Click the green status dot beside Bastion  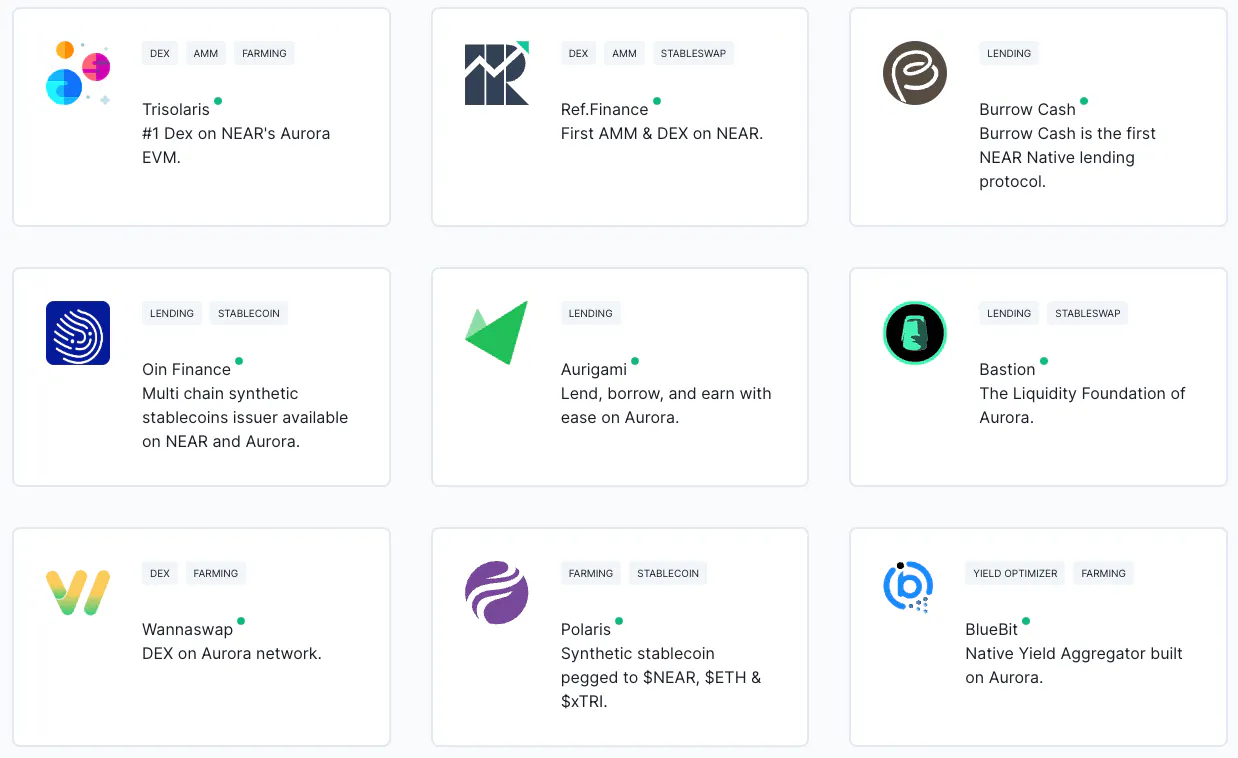(1044, 361)
